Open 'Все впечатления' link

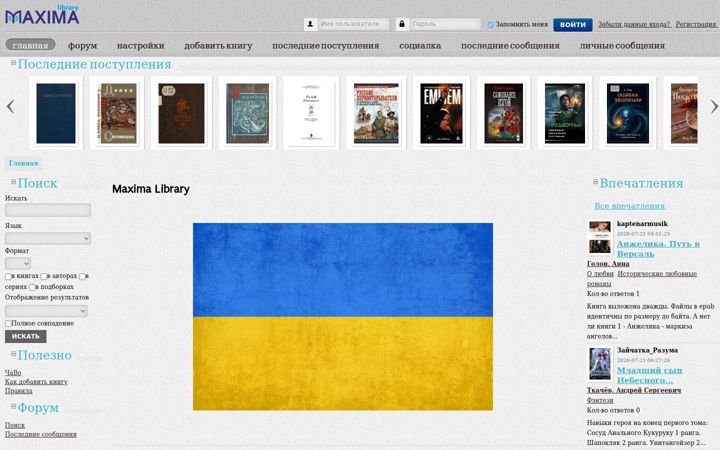pos(630,206)
